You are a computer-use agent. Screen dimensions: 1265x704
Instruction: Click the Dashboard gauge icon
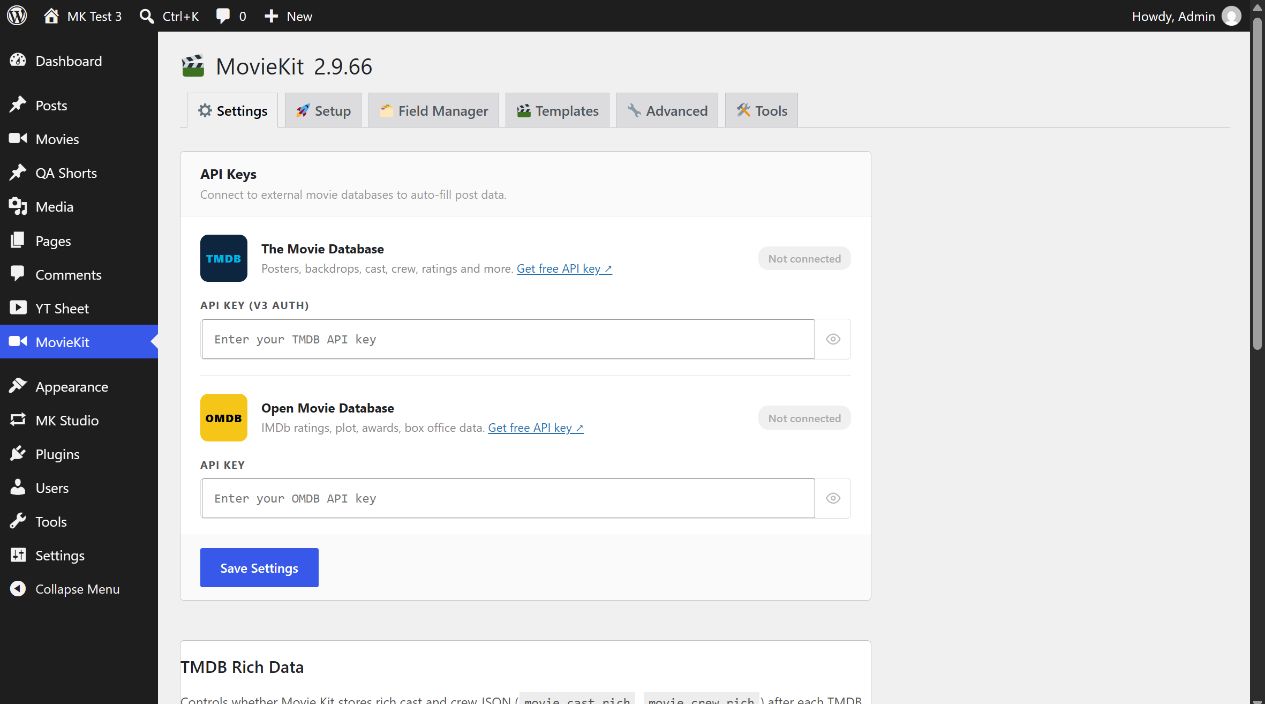click(18, 61)
